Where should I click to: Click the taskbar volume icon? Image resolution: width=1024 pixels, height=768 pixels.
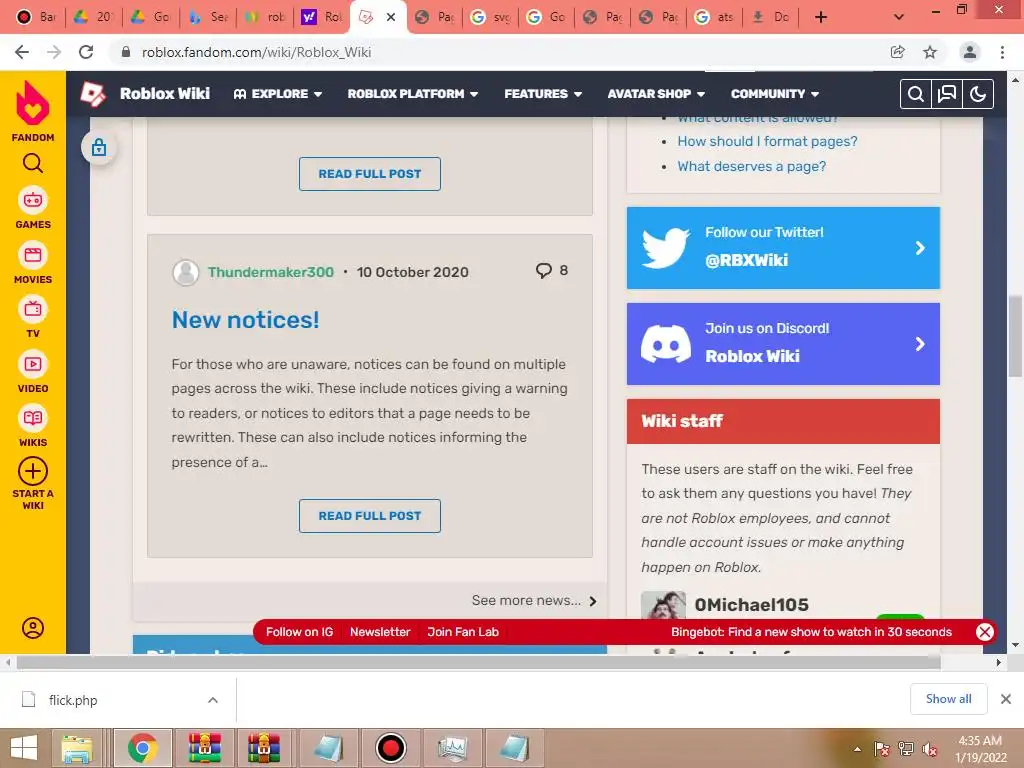929,749
